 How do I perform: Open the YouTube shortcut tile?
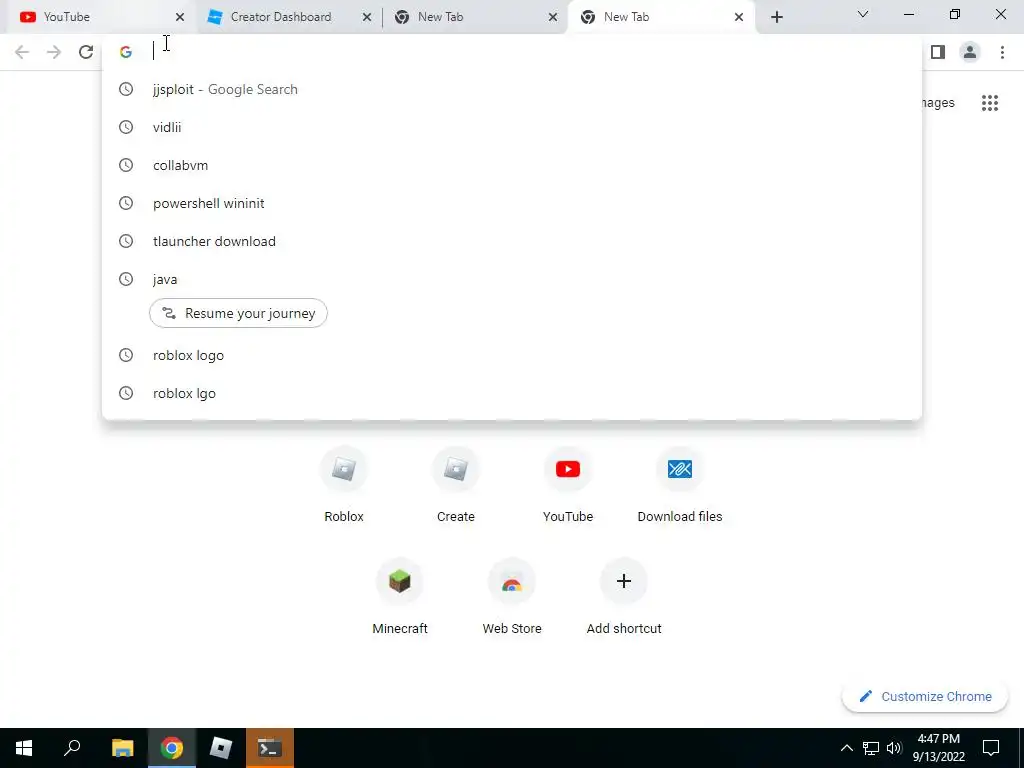[x=568, y=486]
